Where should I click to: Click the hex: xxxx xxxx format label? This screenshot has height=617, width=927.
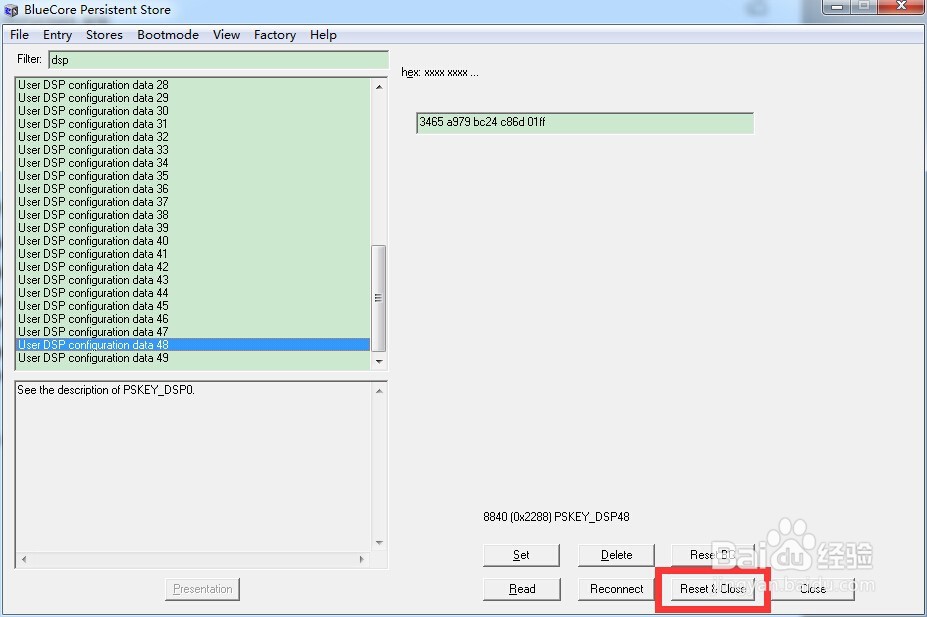pos(440,73)
